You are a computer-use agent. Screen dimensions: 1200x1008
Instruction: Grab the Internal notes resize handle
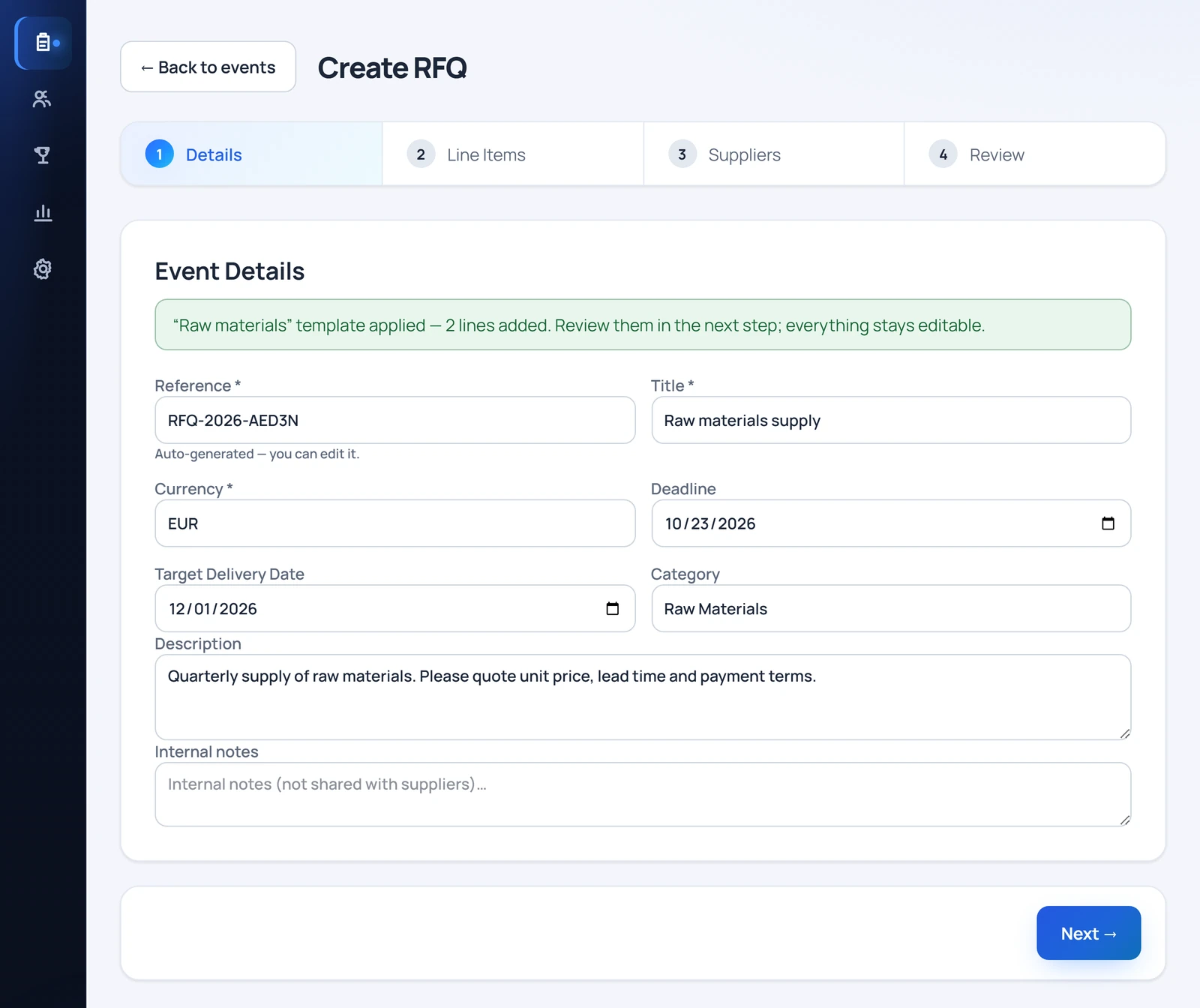coord(1124,820)
